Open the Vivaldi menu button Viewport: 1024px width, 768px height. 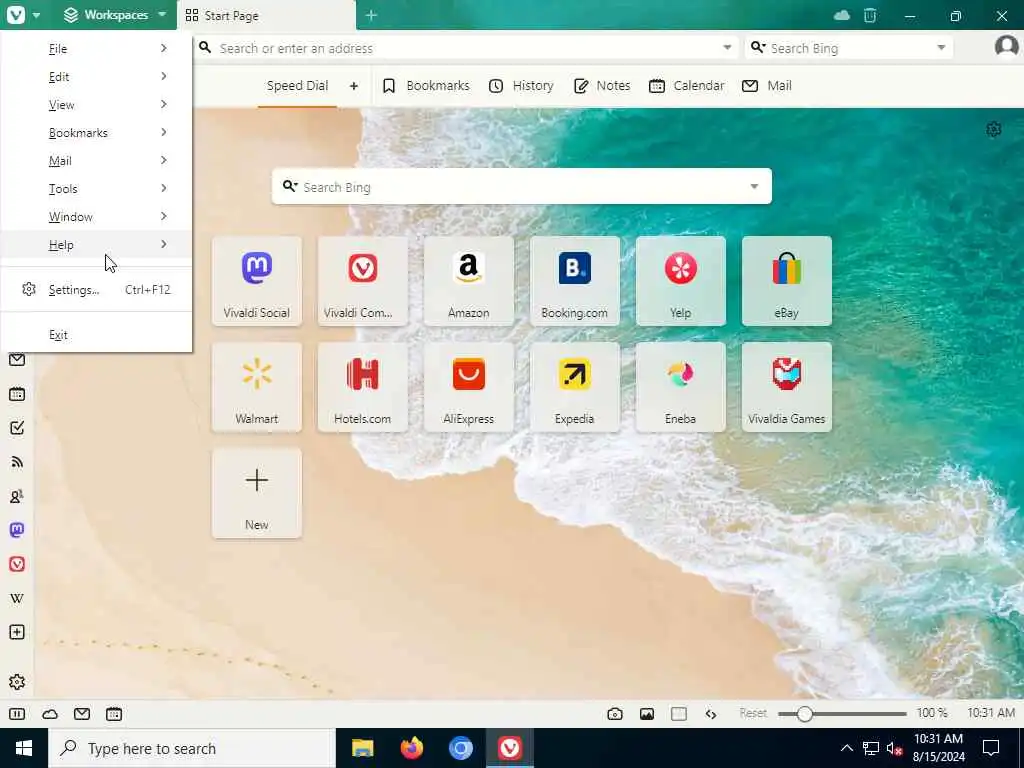click(23, 14)
